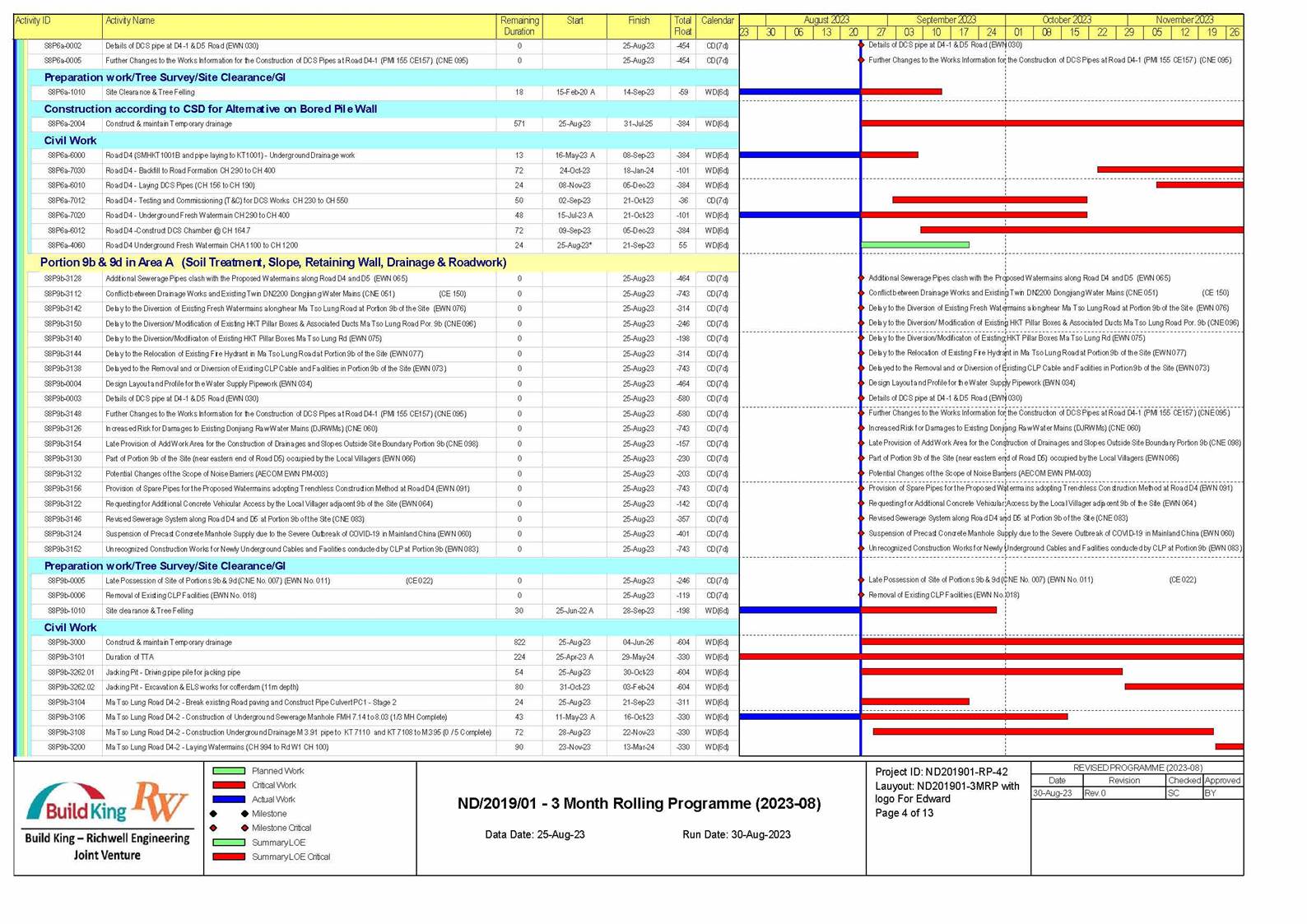
Task: Select activity ID S8P6a-0002
Action: 63,46
